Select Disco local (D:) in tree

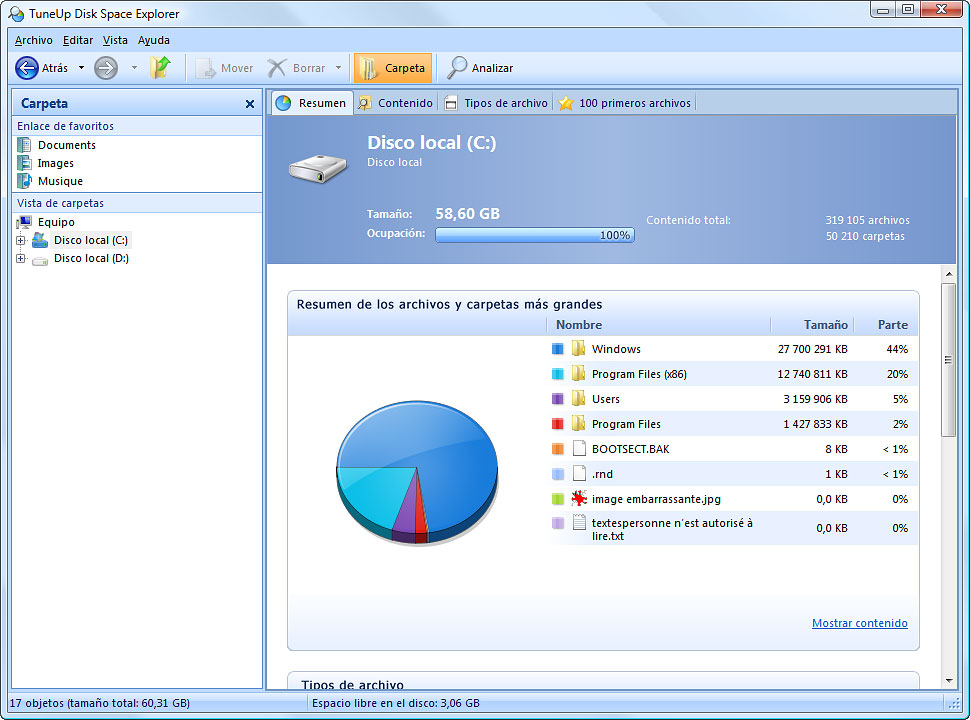point(92,259)
